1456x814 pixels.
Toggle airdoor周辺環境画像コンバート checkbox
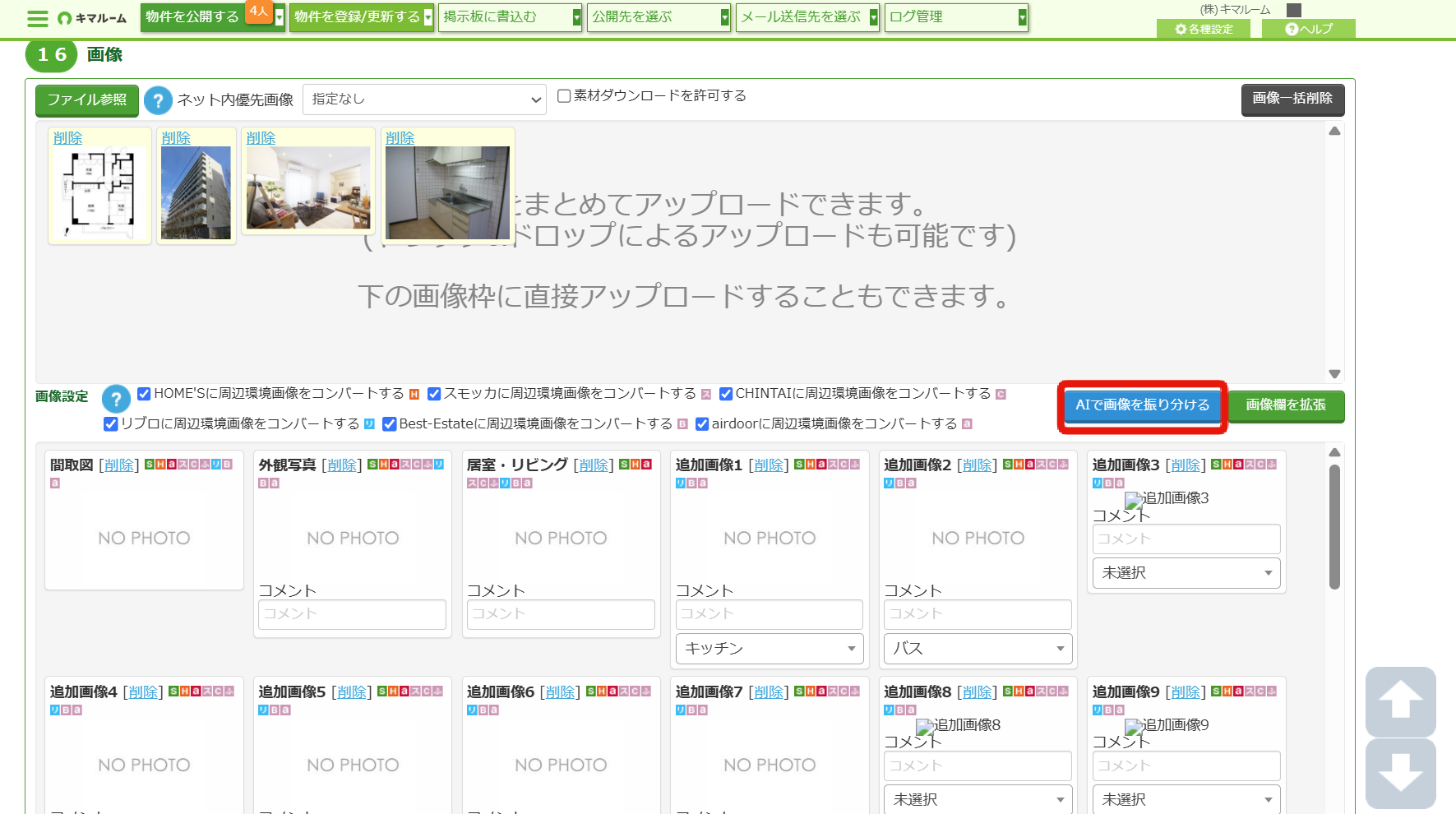(702, 424)
